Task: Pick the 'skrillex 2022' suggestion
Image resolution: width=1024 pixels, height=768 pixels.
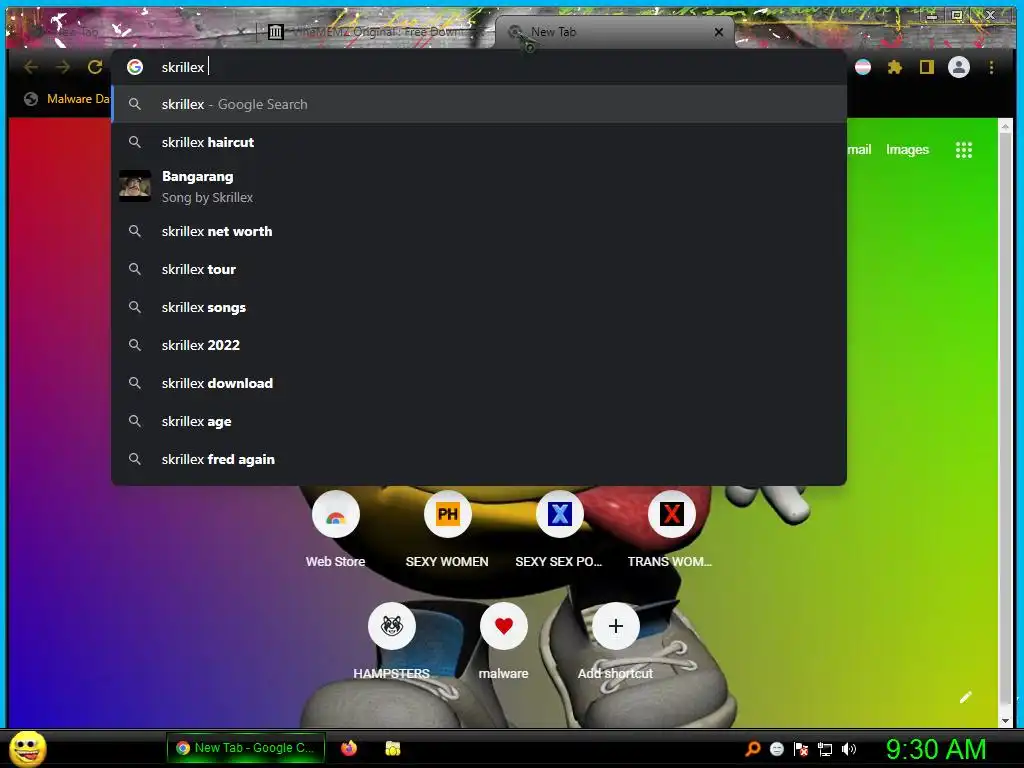Action: point(479,345)
